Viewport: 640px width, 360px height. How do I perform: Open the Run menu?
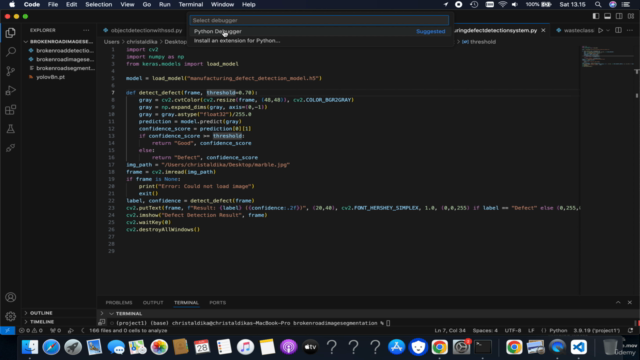(x=164, y=4)
